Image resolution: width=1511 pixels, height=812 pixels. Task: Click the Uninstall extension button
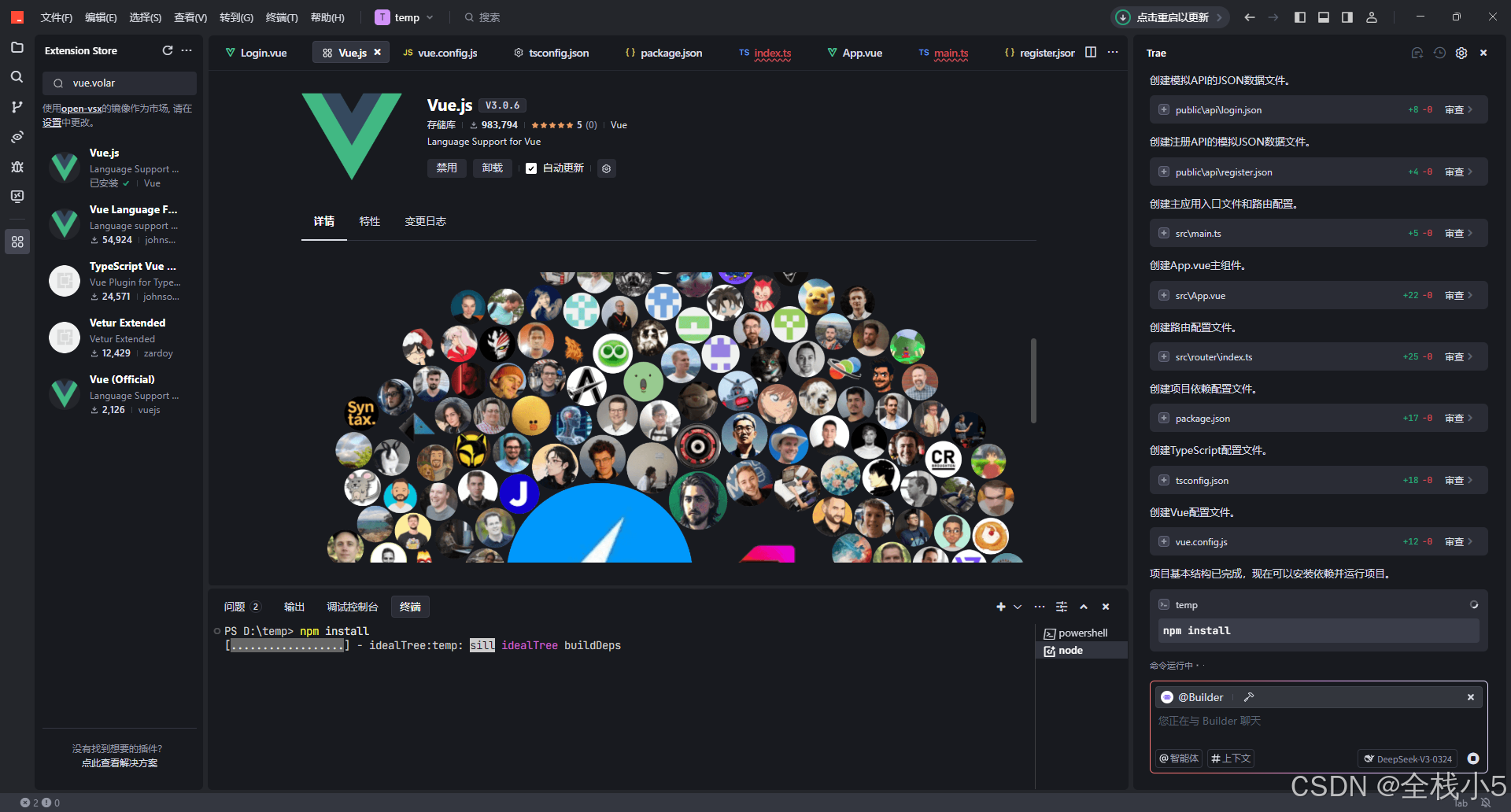[x=493, y=168]
